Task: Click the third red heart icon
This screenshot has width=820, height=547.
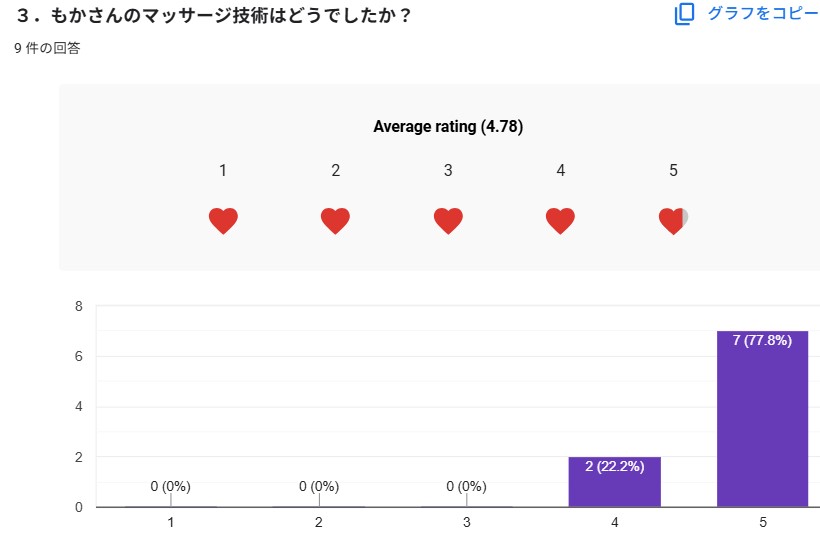Action: tap(448, 221)
